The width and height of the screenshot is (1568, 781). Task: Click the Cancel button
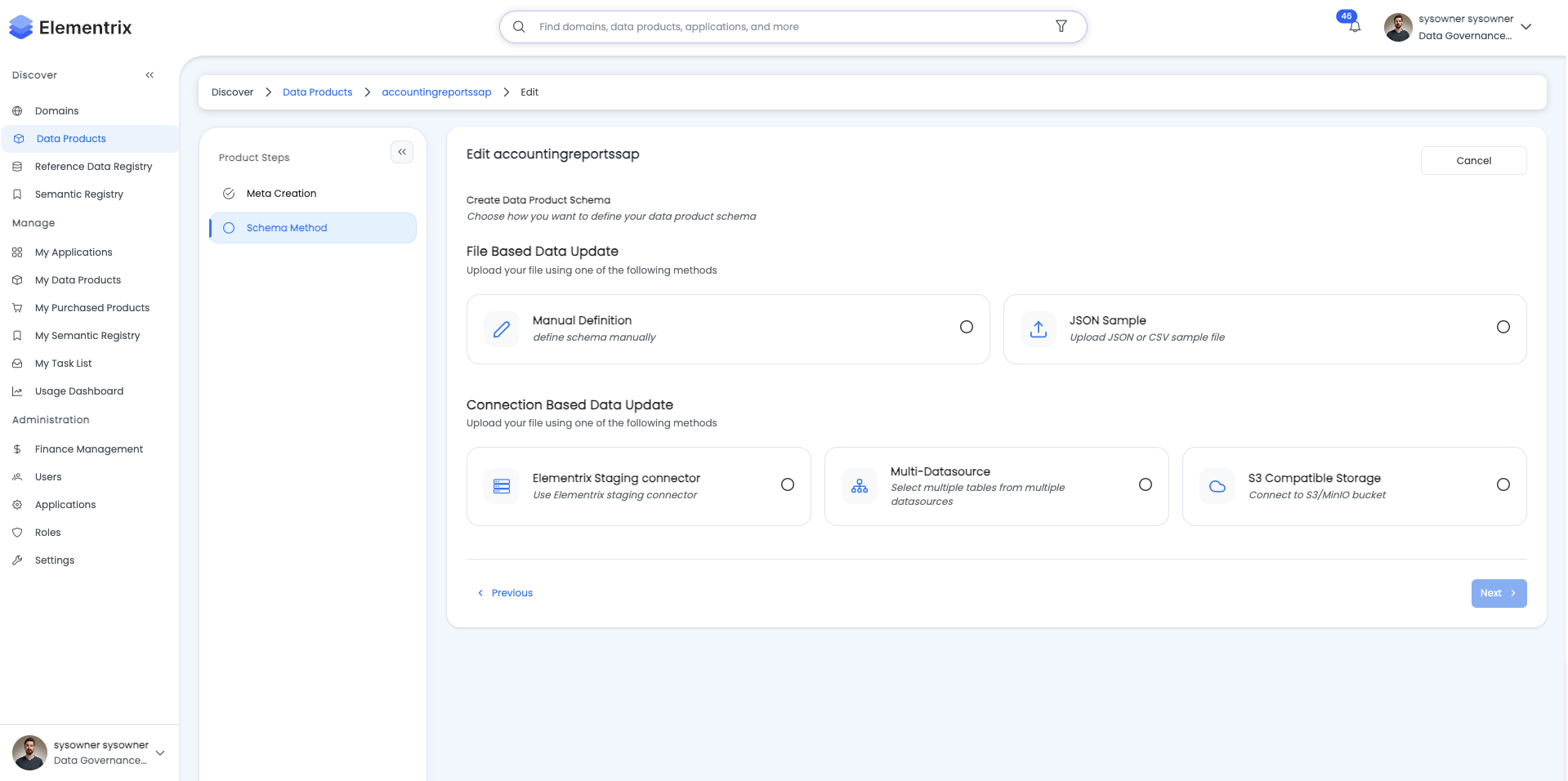(x=1473, y=160)
